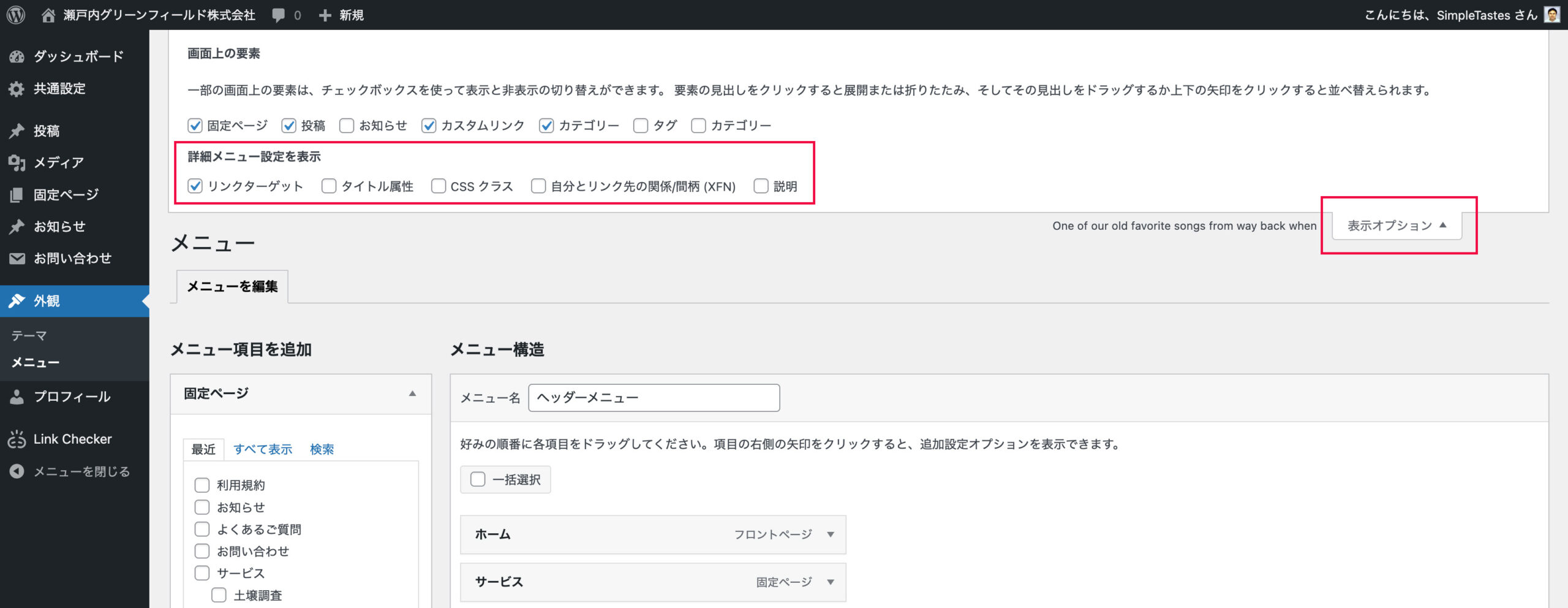Switch to the すべて表示 tab

coord(265,449)
